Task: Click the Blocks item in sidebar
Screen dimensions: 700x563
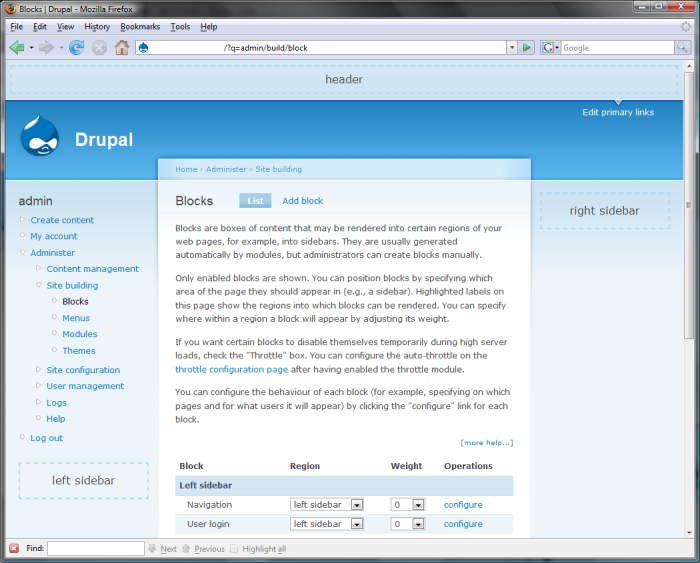Action: [x=75, y=301]
